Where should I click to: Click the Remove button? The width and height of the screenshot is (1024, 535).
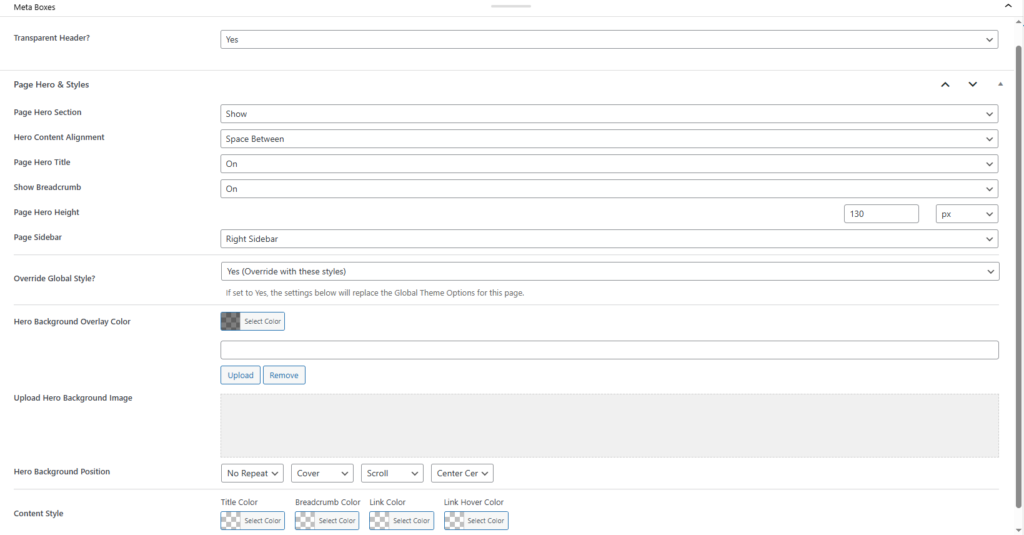284,375
